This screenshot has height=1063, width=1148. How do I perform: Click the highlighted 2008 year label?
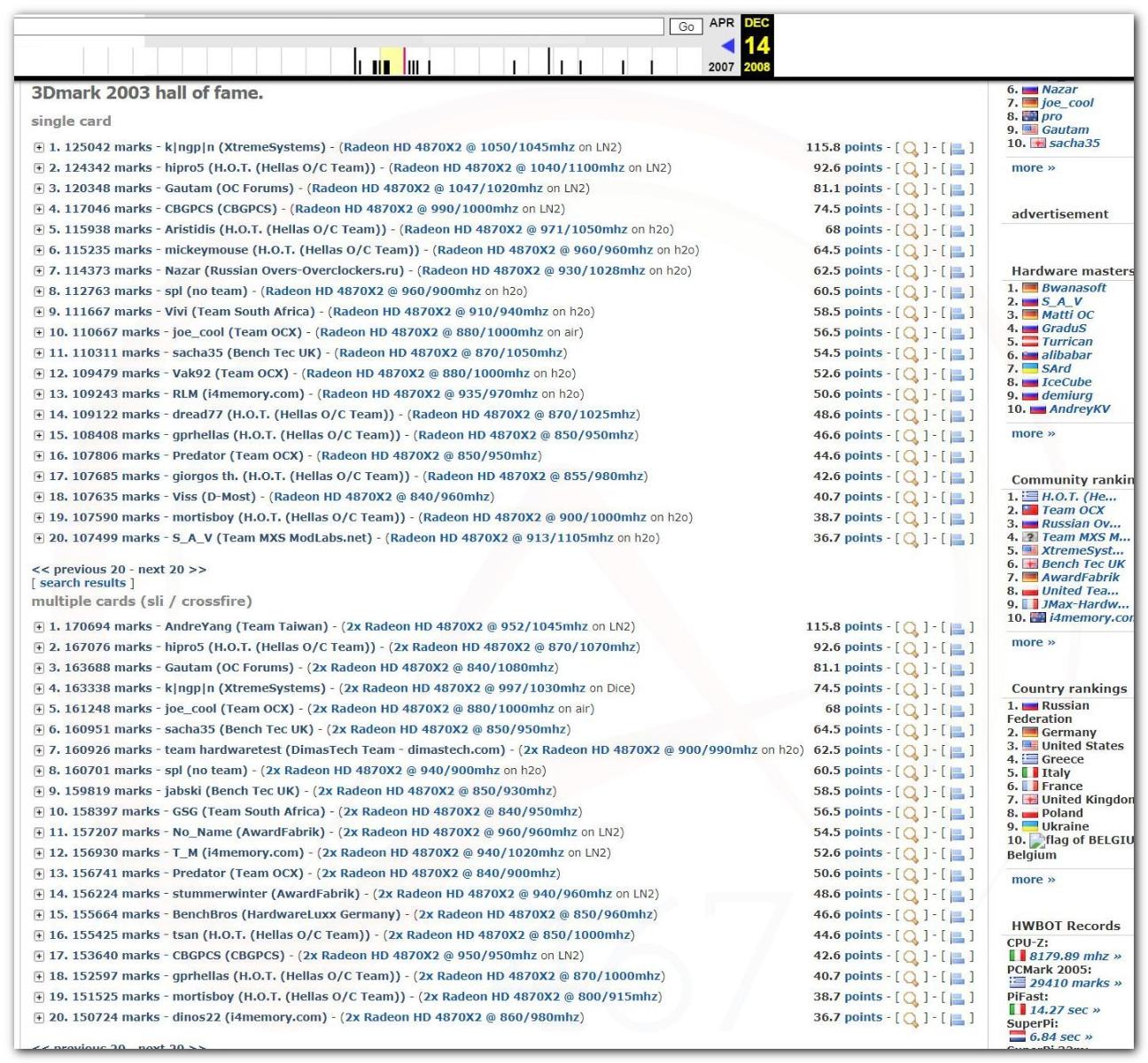756,67
